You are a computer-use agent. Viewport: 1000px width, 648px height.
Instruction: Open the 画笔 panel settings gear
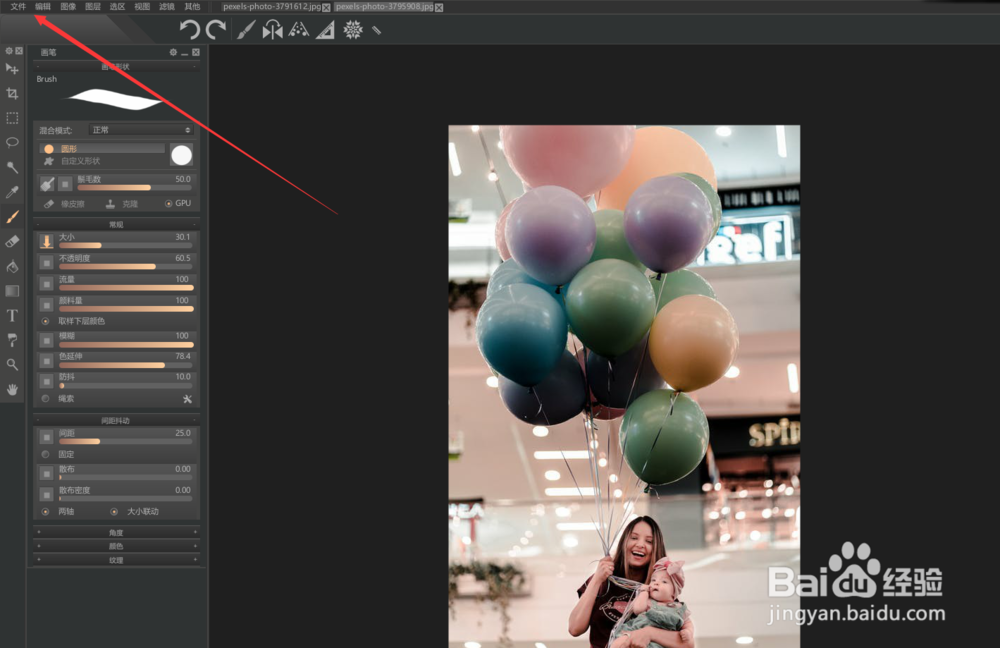(x=173, y=52)
